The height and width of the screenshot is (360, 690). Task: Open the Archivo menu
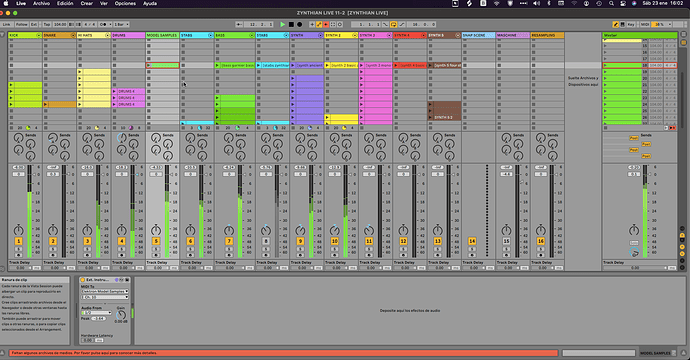point(41,4)
